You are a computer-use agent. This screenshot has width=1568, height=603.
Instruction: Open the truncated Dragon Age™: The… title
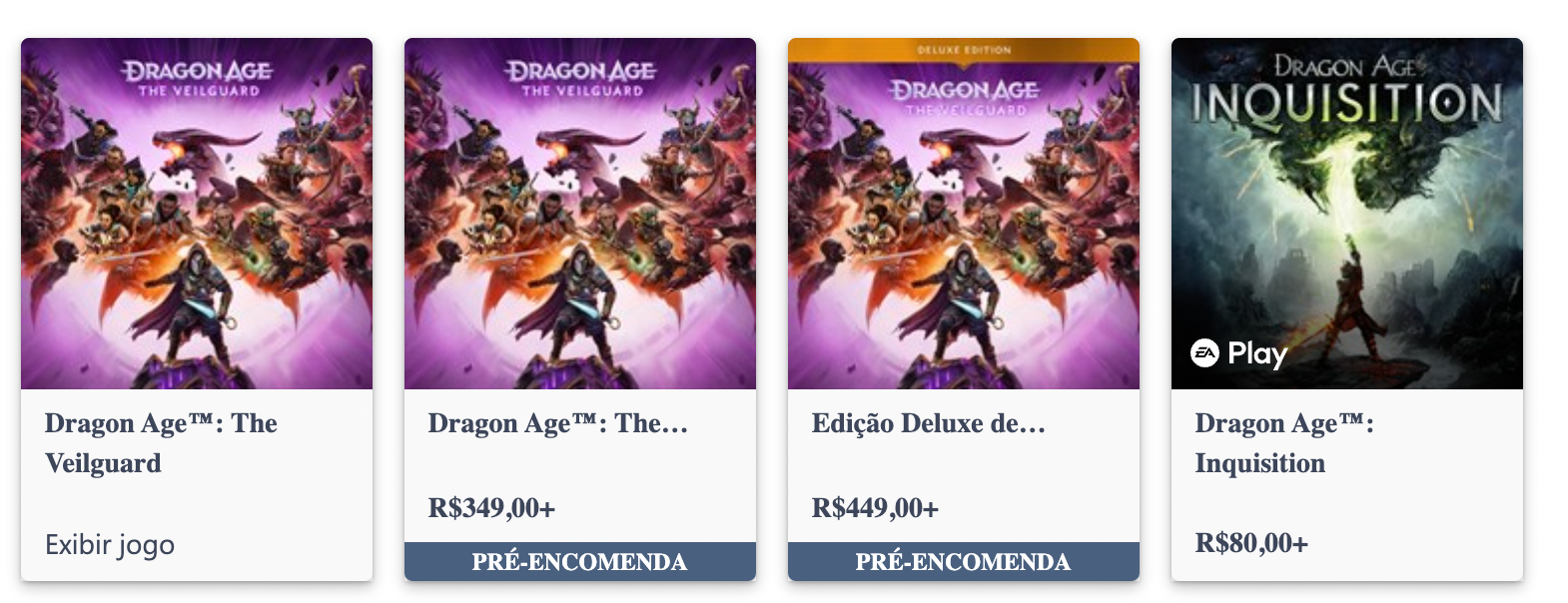[x=558, y=423]
